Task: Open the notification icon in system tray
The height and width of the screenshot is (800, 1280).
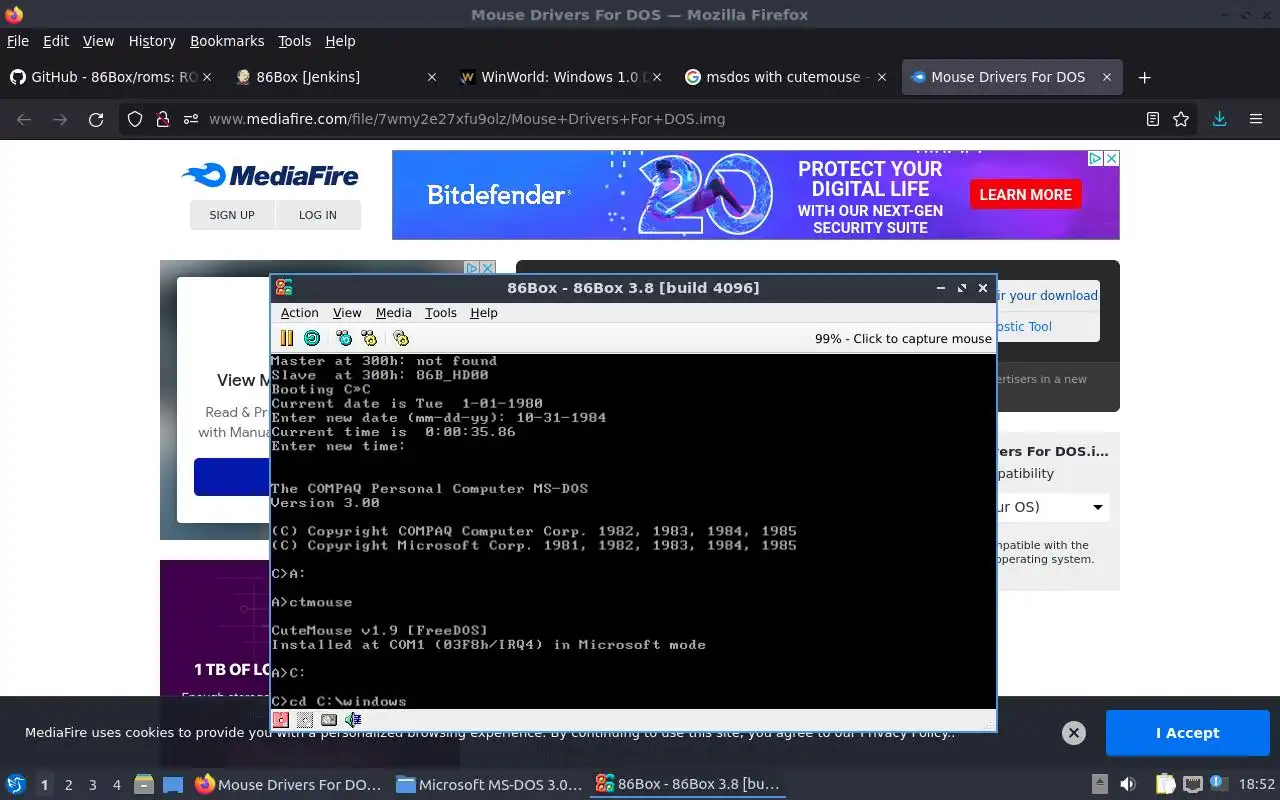Action: (x=1220, y=785)
